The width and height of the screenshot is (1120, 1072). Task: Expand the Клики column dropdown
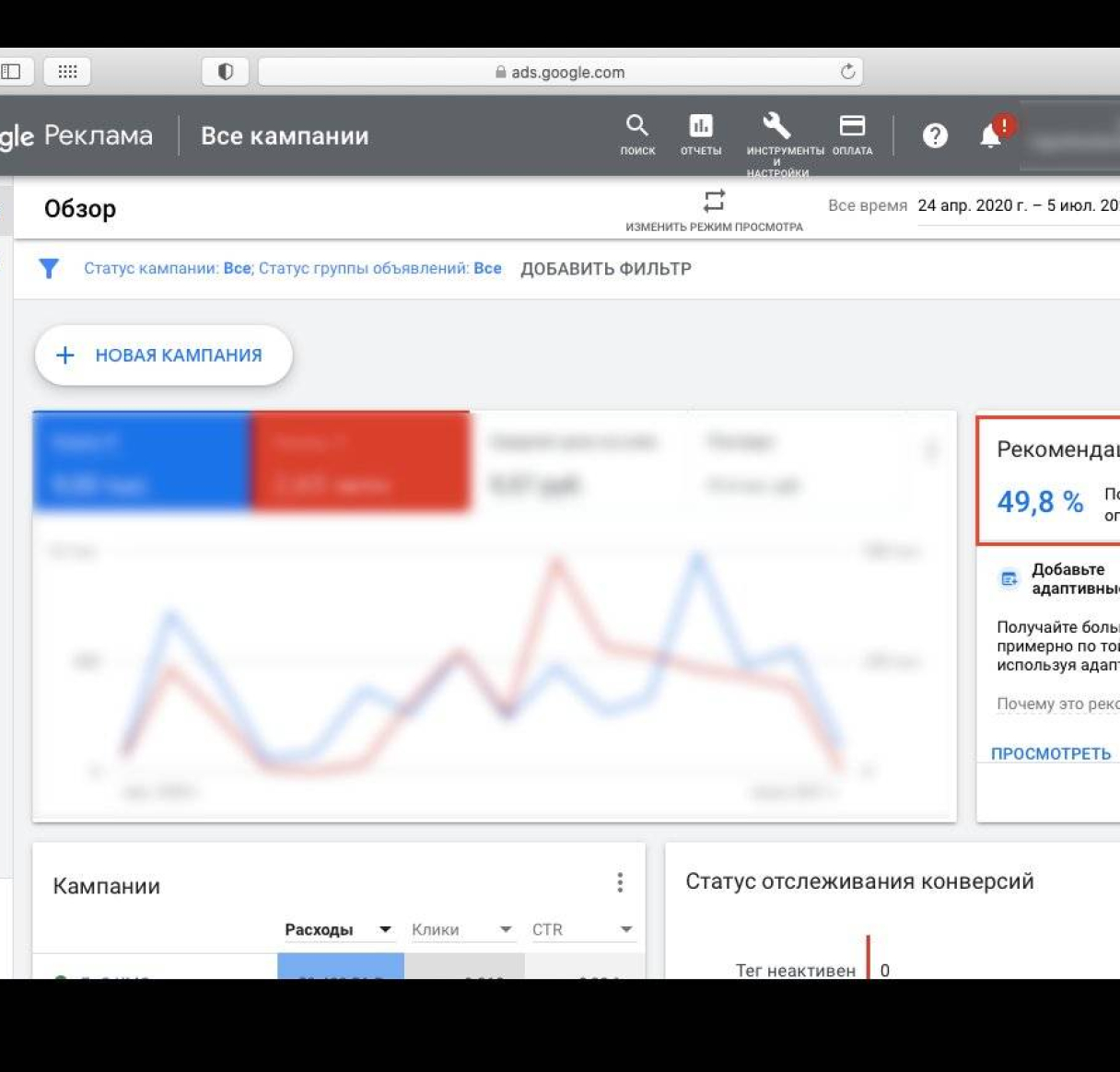click(506, 930)
